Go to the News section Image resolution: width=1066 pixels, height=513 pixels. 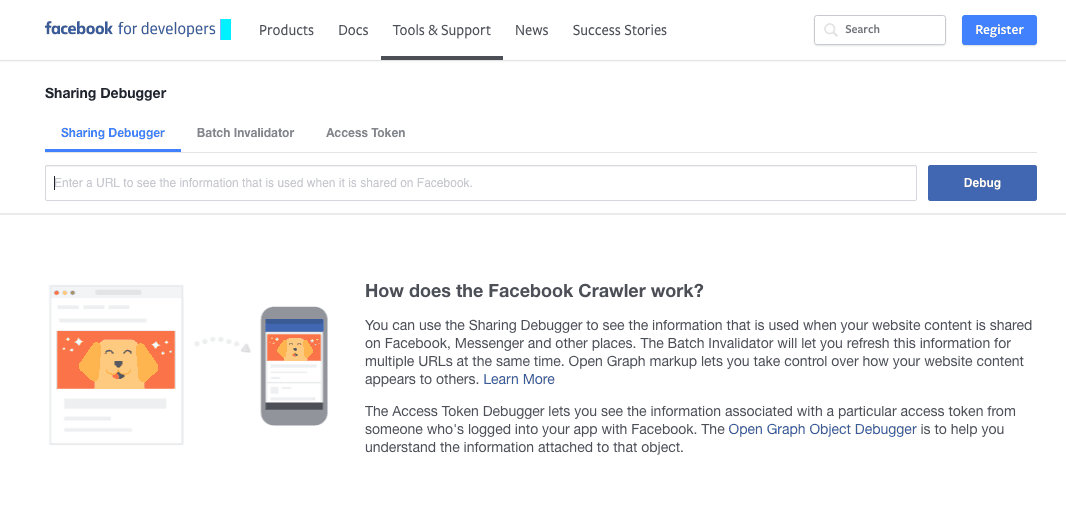pos(532,30)
